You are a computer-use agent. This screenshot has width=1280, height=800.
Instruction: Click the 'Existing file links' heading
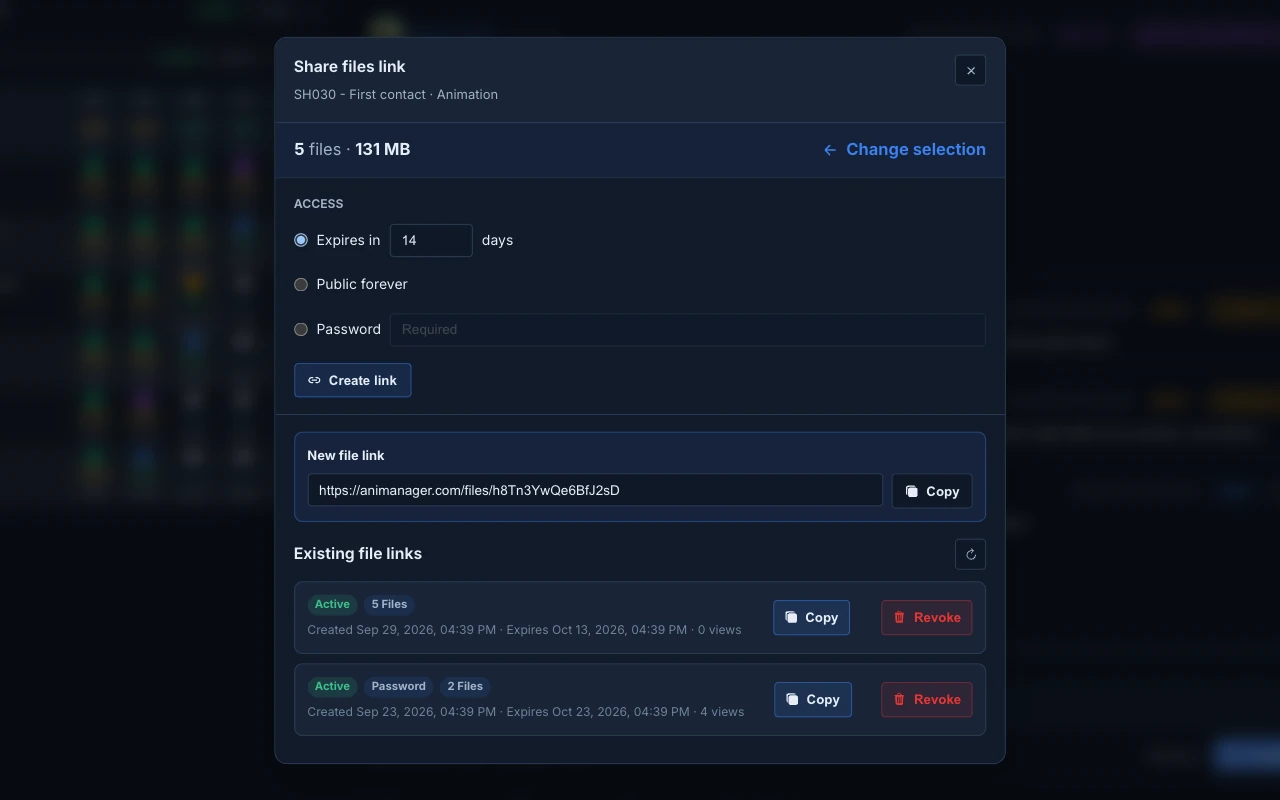click(358, 553)
